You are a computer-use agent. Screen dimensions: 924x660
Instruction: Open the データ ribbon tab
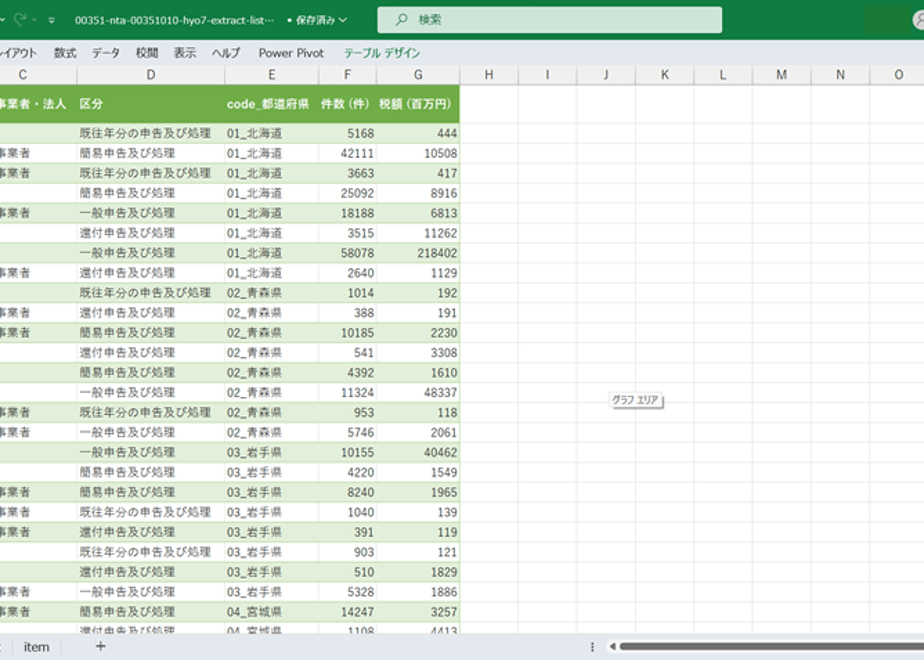pyautogui.click(x=106, y=53)
